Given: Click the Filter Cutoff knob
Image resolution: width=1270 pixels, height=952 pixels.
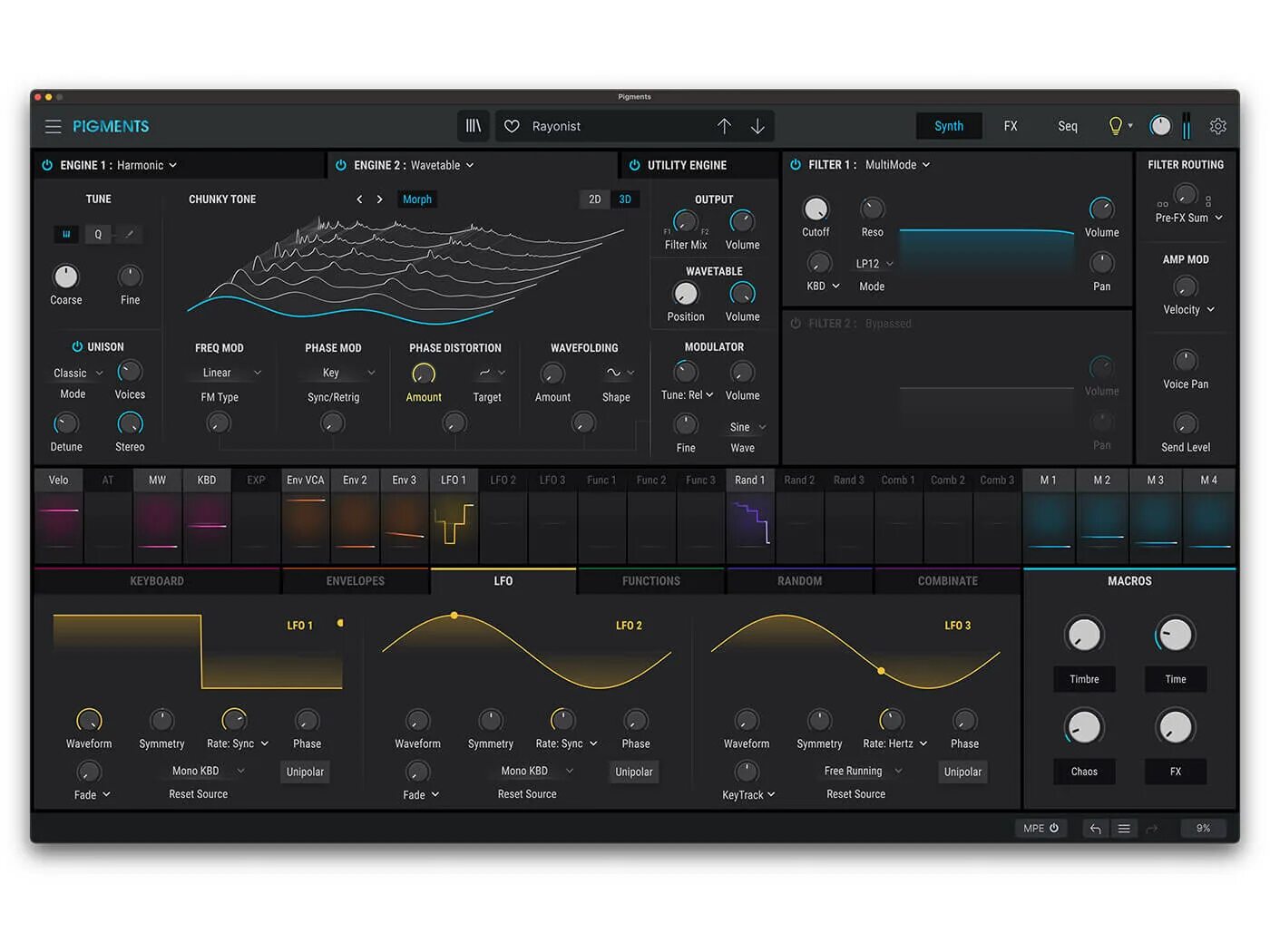Looking at the screenshot, I should click(x=816, y=209).
